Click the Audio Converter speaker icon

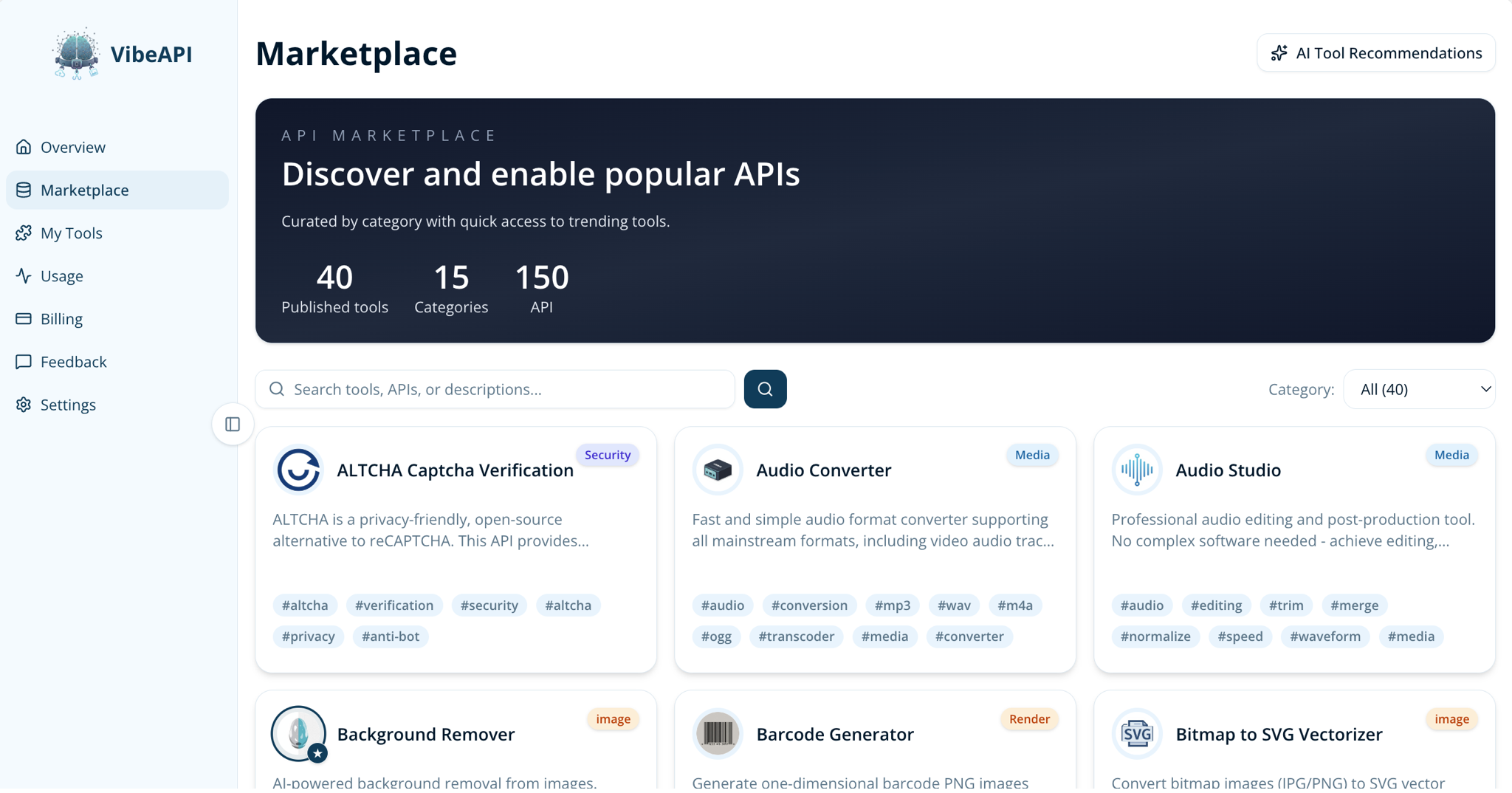717,469
